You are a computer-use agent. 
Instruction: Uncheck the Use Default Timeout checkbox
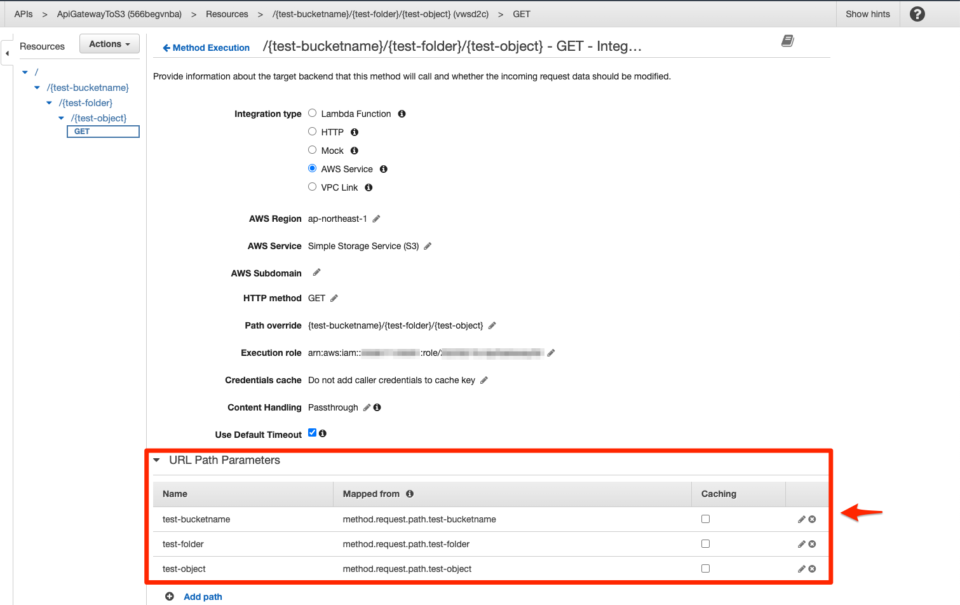pos(313,433)
